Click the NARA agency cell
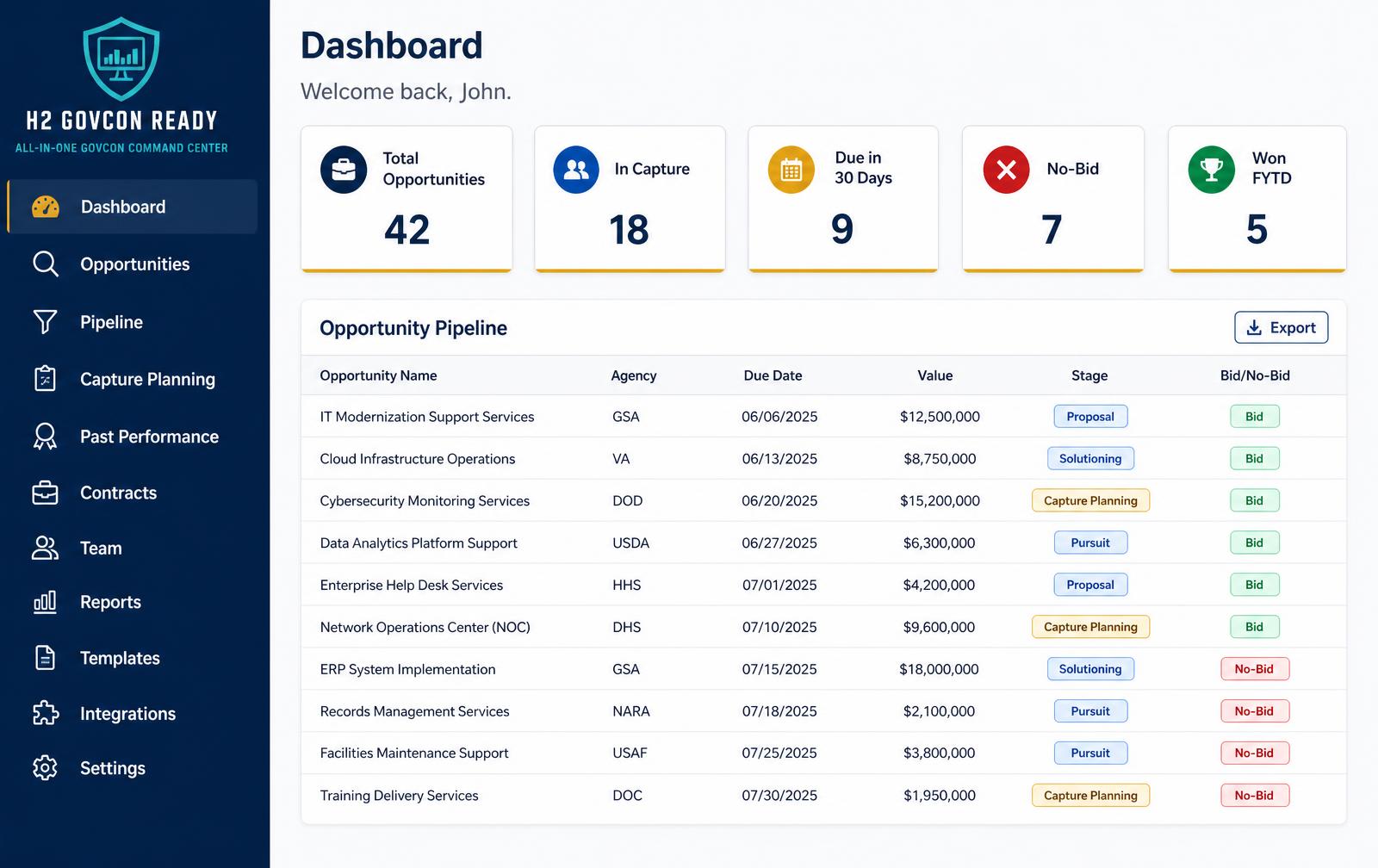Viewport: 1378px width, 868px height. tap(631, 711)
